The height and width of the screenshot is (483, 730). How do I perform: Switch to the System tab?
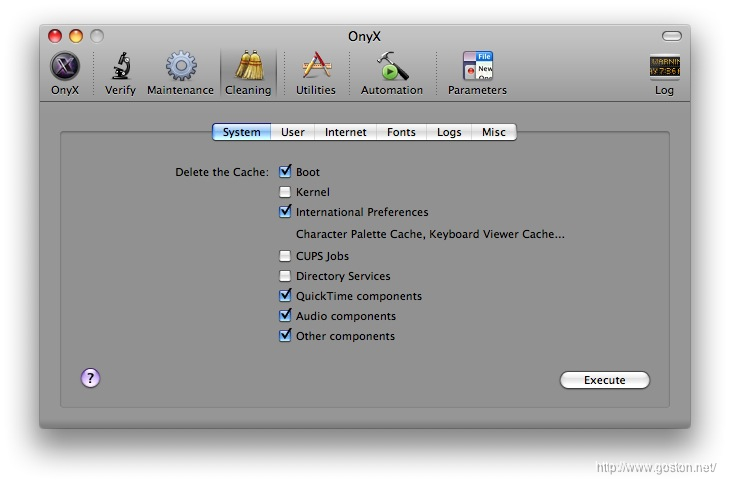pos(242,132)
